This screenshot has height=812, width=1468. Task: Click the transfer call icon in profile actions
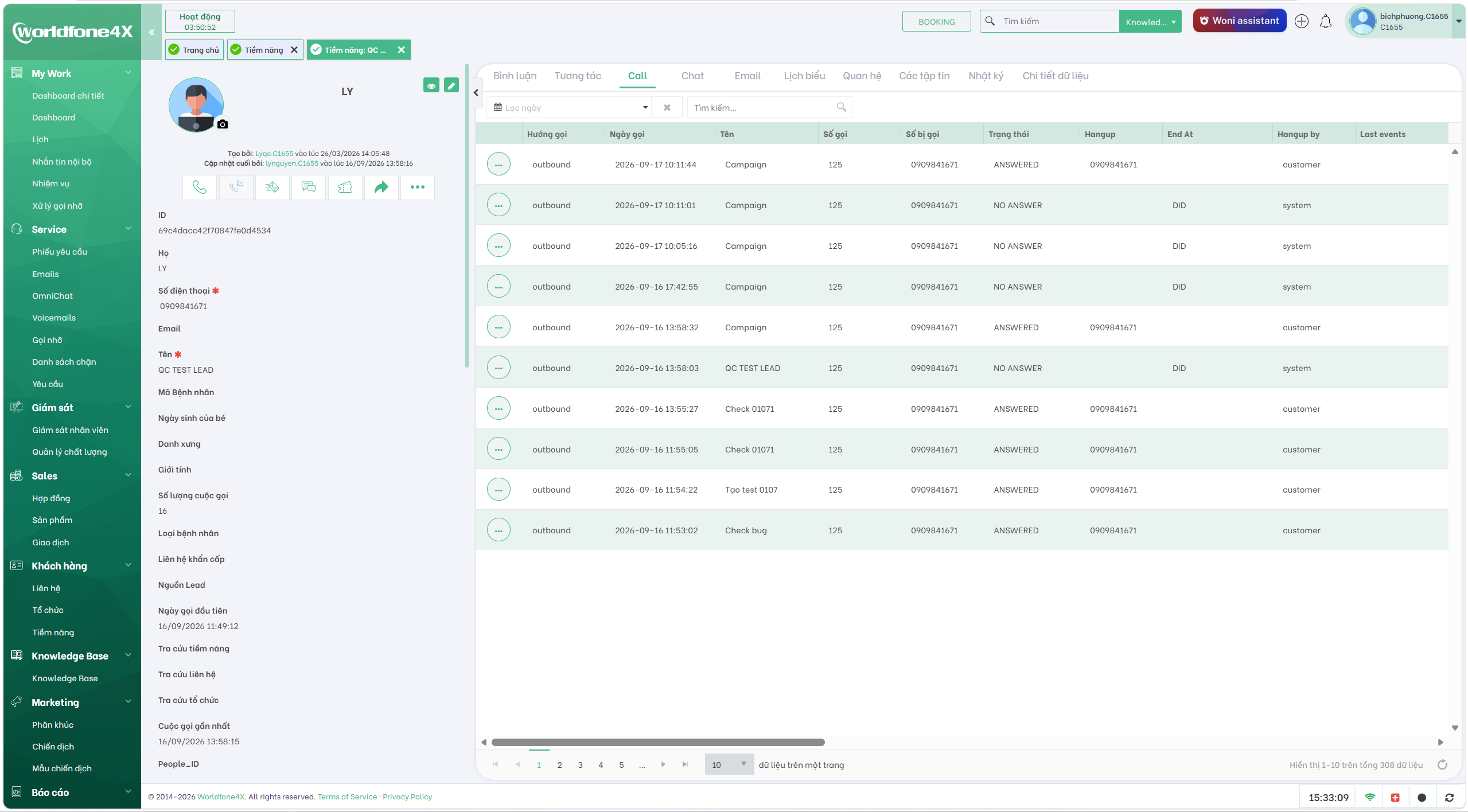[236, 188]
